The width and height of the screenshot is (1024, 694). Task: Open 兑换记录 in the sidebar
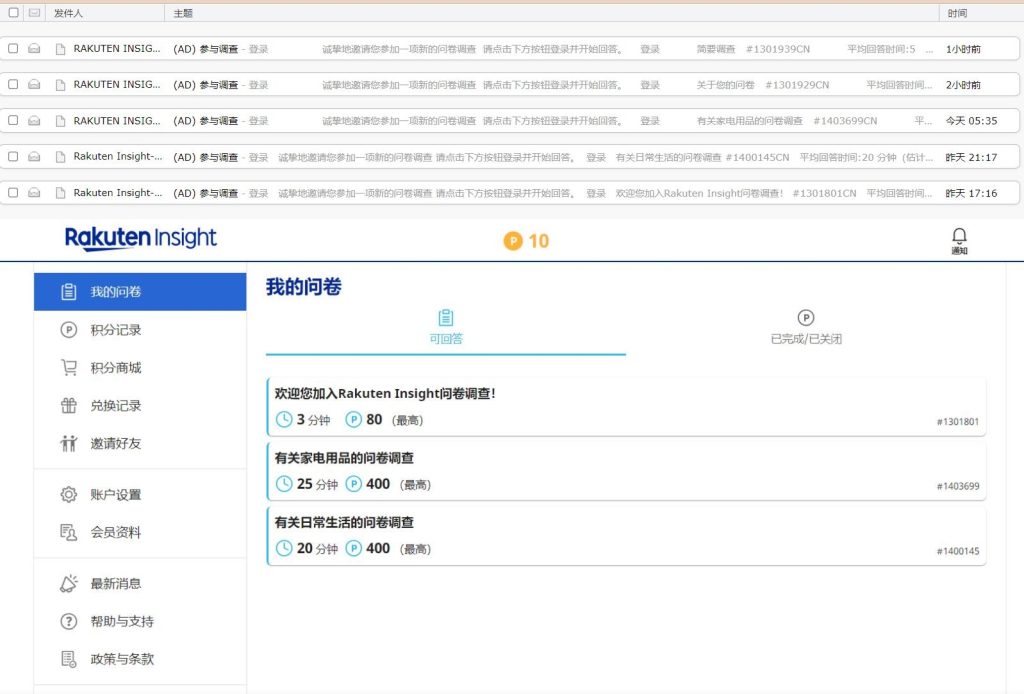point(140,405)
